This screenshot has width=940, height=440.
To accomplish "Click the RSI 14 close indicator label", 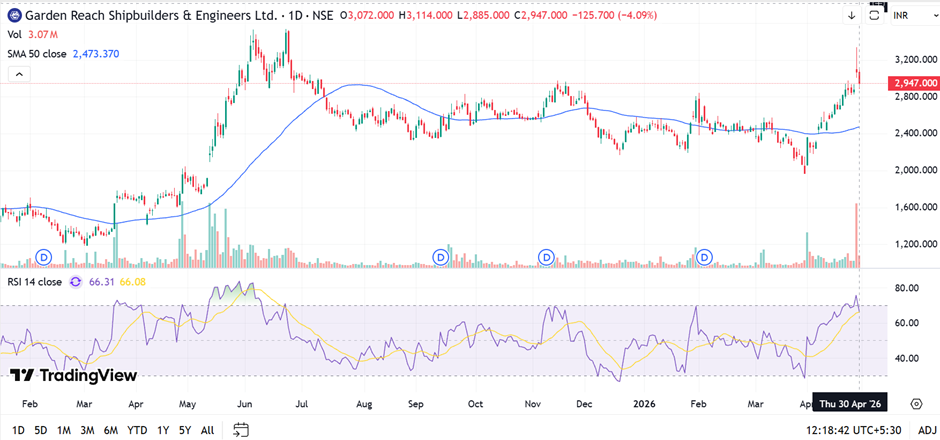I will click(45, 282).
